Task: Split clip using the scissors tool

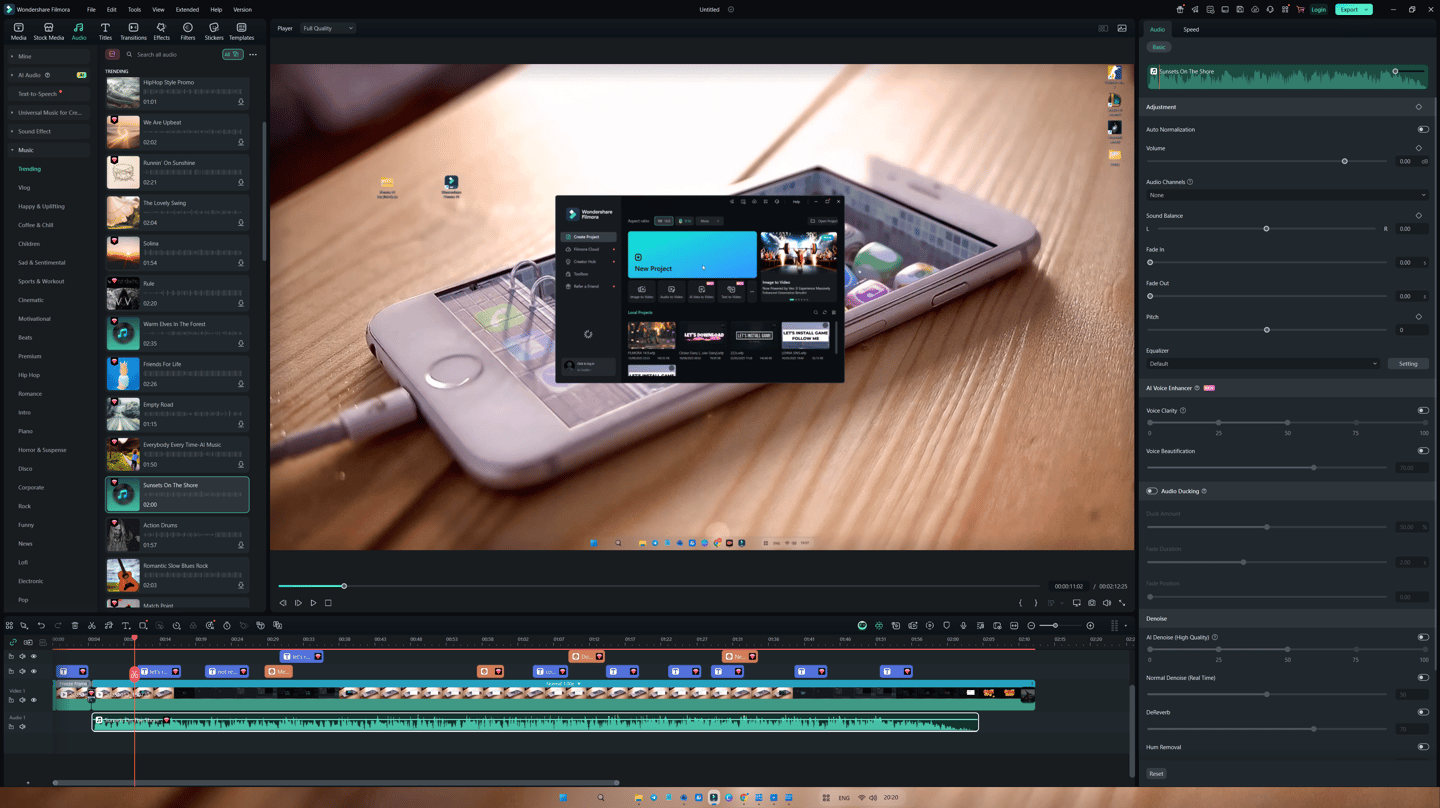Action: pyautogui.click(x=92, y=626)
